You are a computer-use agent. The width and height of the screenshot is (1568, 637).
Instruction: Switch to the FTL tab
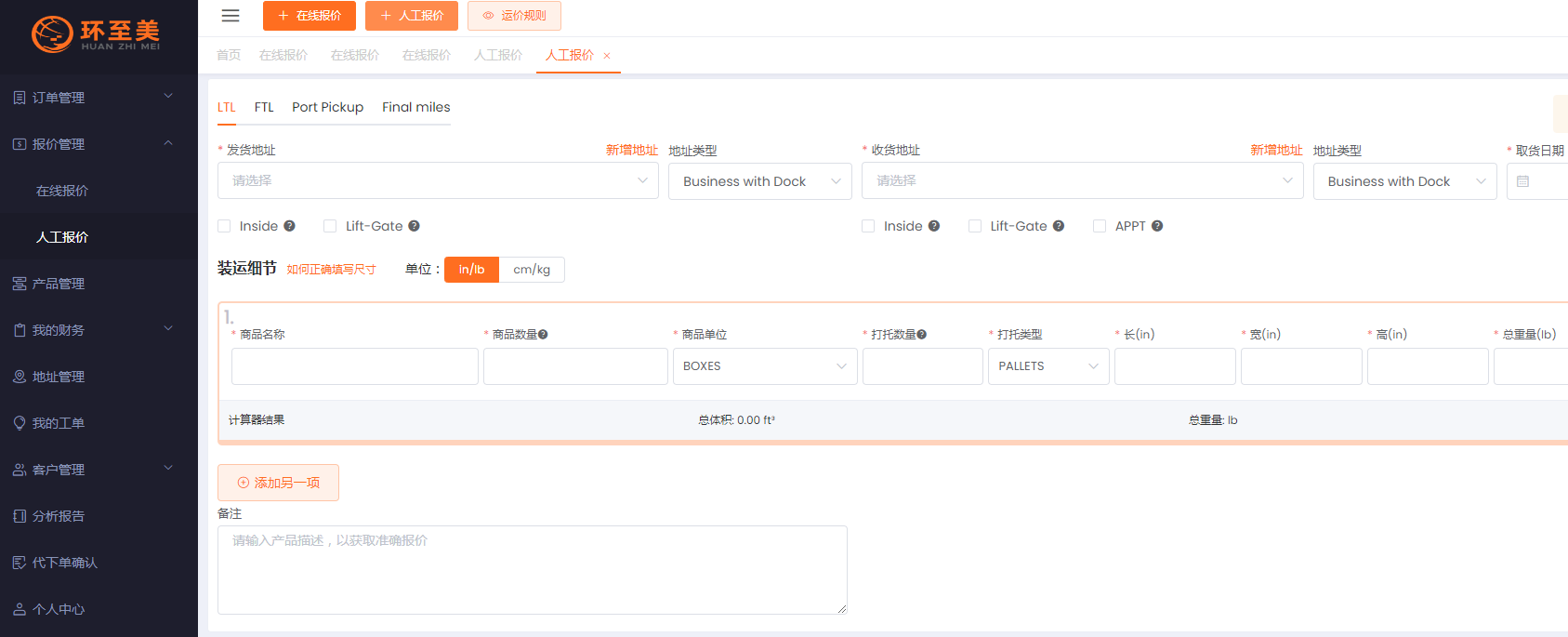[264, 107]
